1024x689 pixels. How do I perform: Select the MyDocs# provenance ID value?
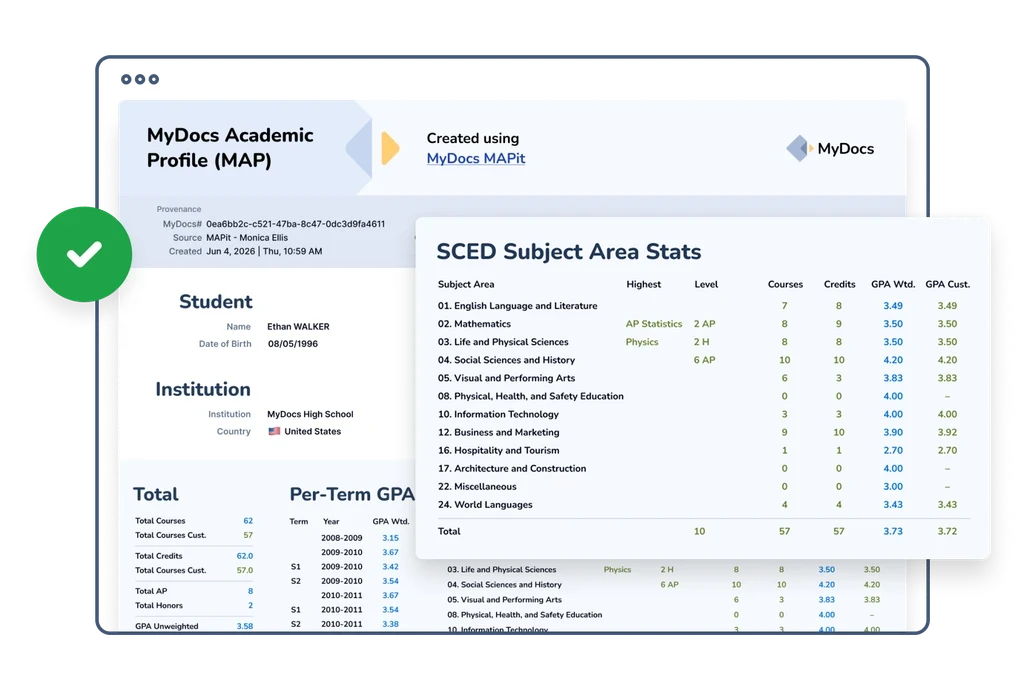(295, 223)
